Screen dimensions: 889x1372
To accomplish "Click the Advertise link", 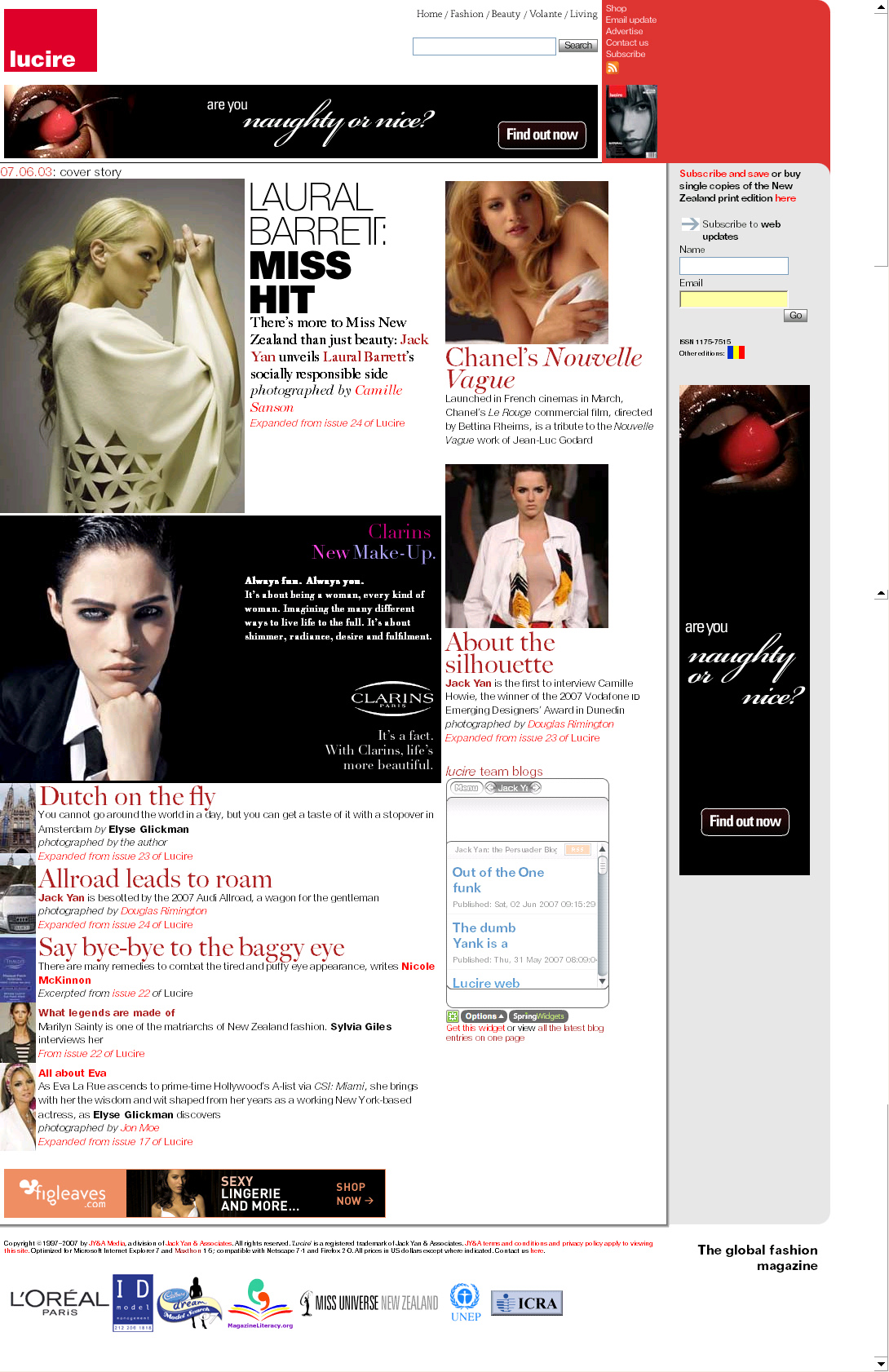I will pyautogui.click(x=624, y=31).
